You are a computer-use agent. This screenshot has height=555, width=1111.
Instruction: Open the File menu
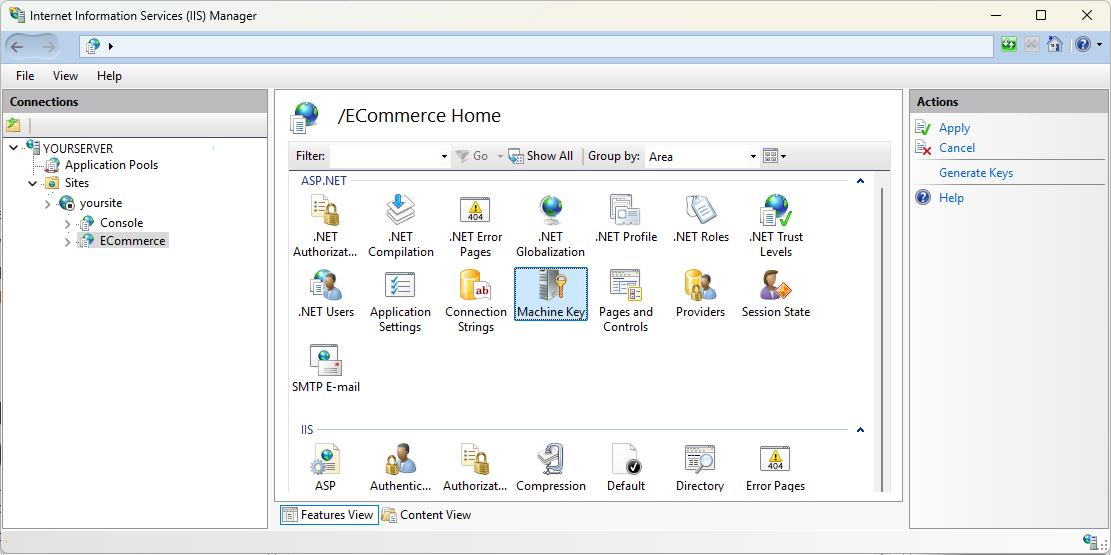tap(25, 76)
